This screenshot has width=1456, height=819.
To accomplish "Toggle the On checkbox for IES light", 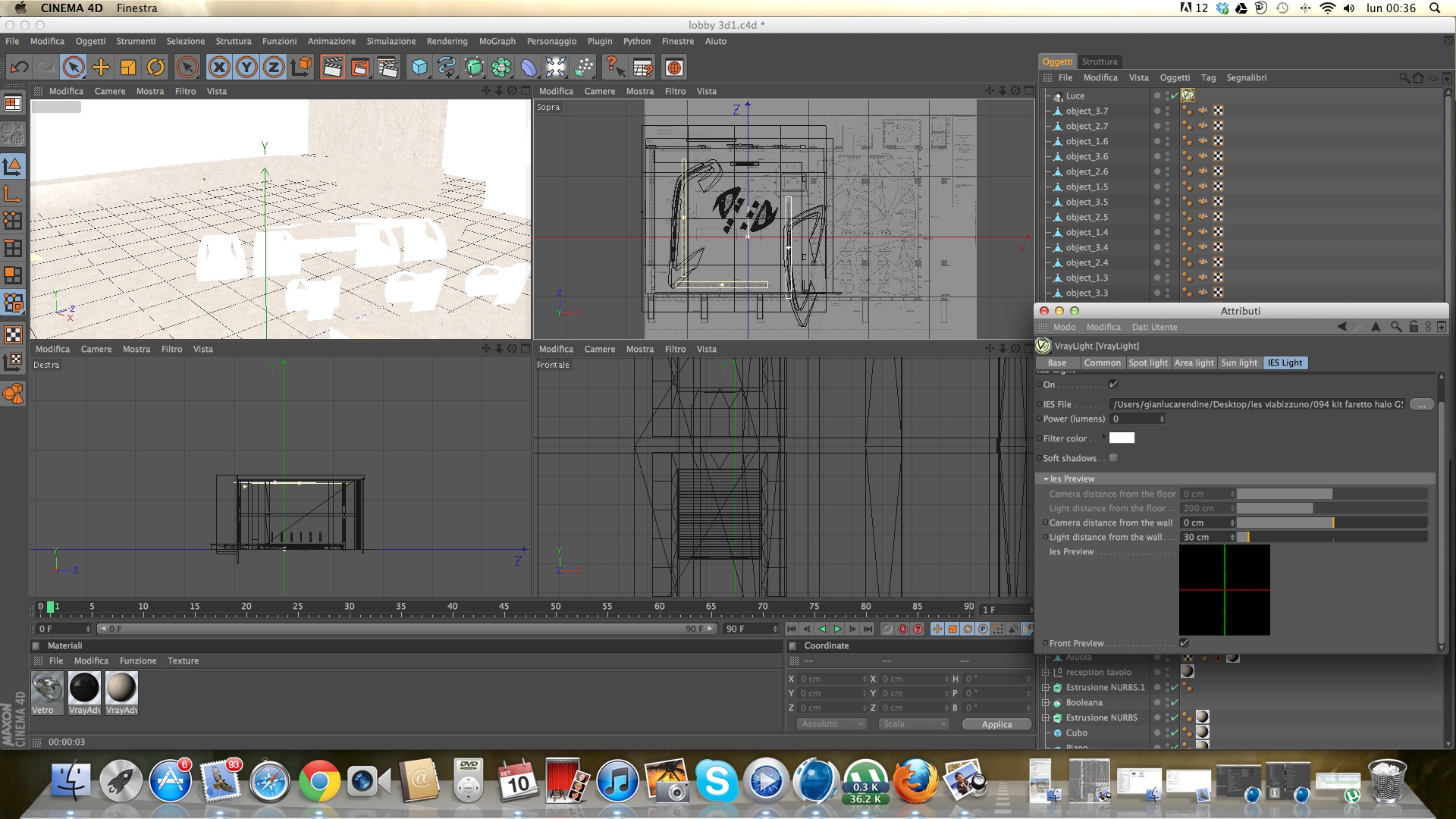I will click(x=1113, y=384).
